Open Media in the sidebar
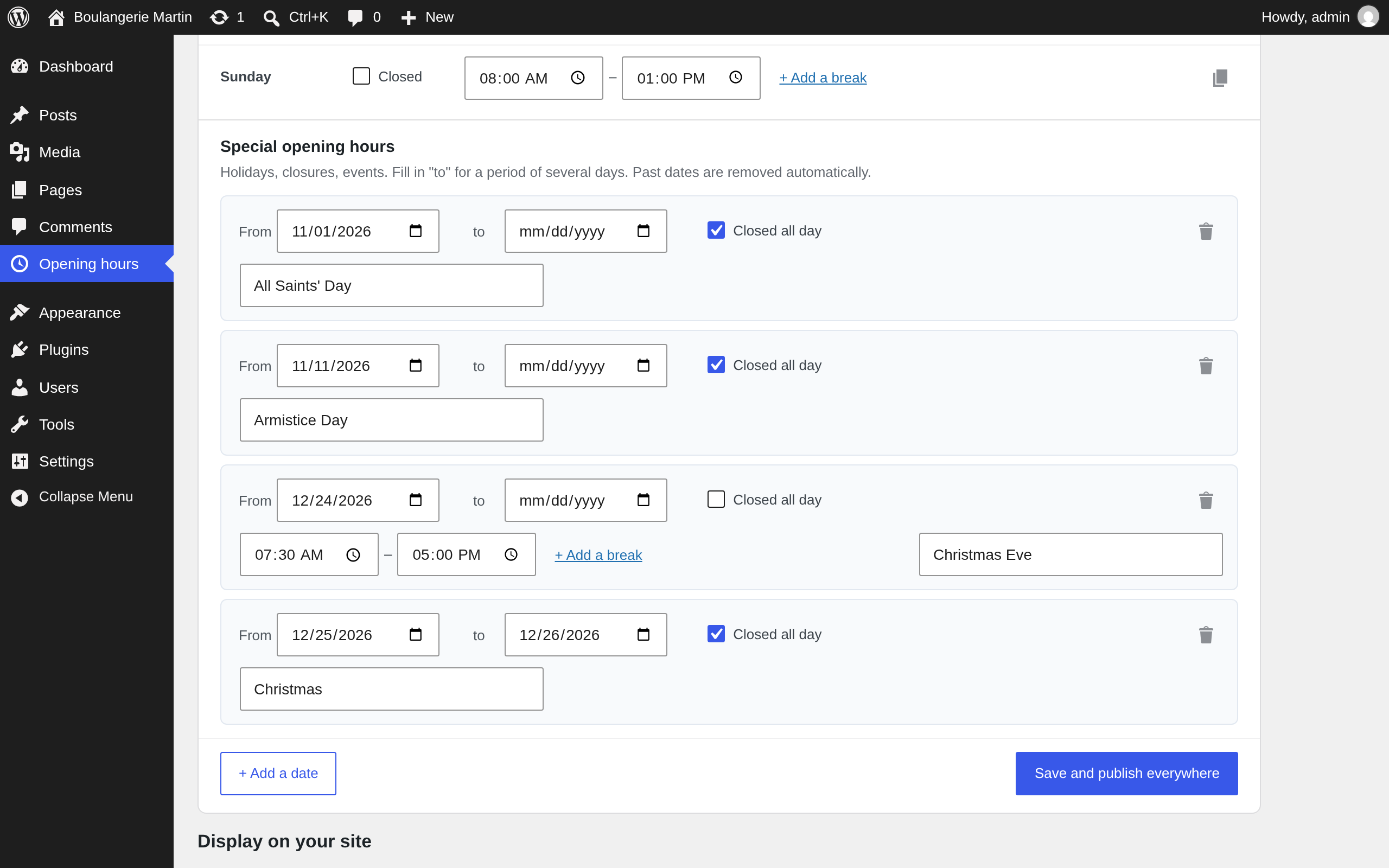Viewport: 1389px width, 868px height. (x=87, y=152)
